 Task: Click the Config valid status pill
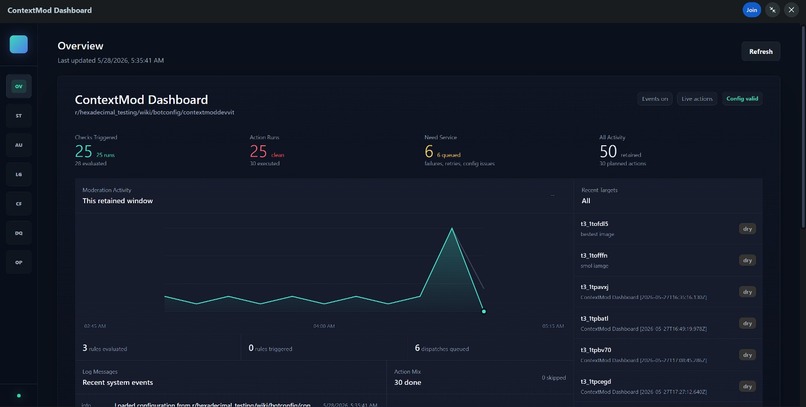[742, 99]
